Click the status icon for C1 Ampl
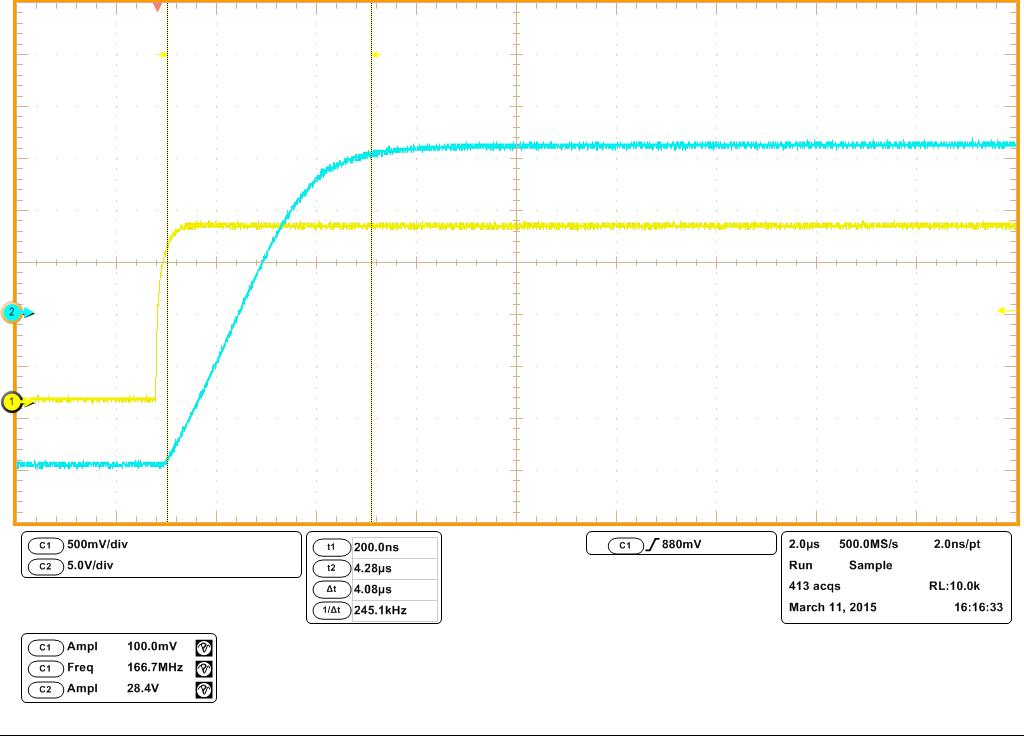Viewport: 1024px width, 736px height. [204, 648]
